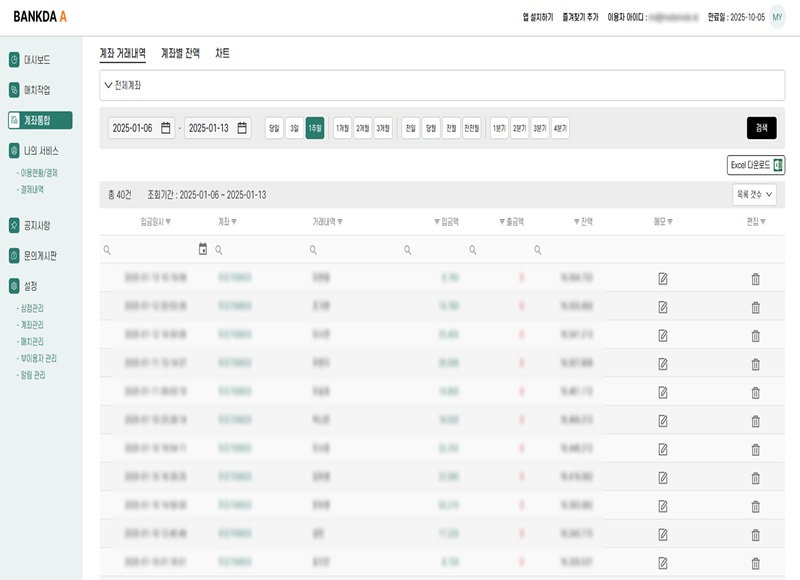800x580 pixels.
Task: Go to 이용현황/결제 submenu
Action: (37, 173)
